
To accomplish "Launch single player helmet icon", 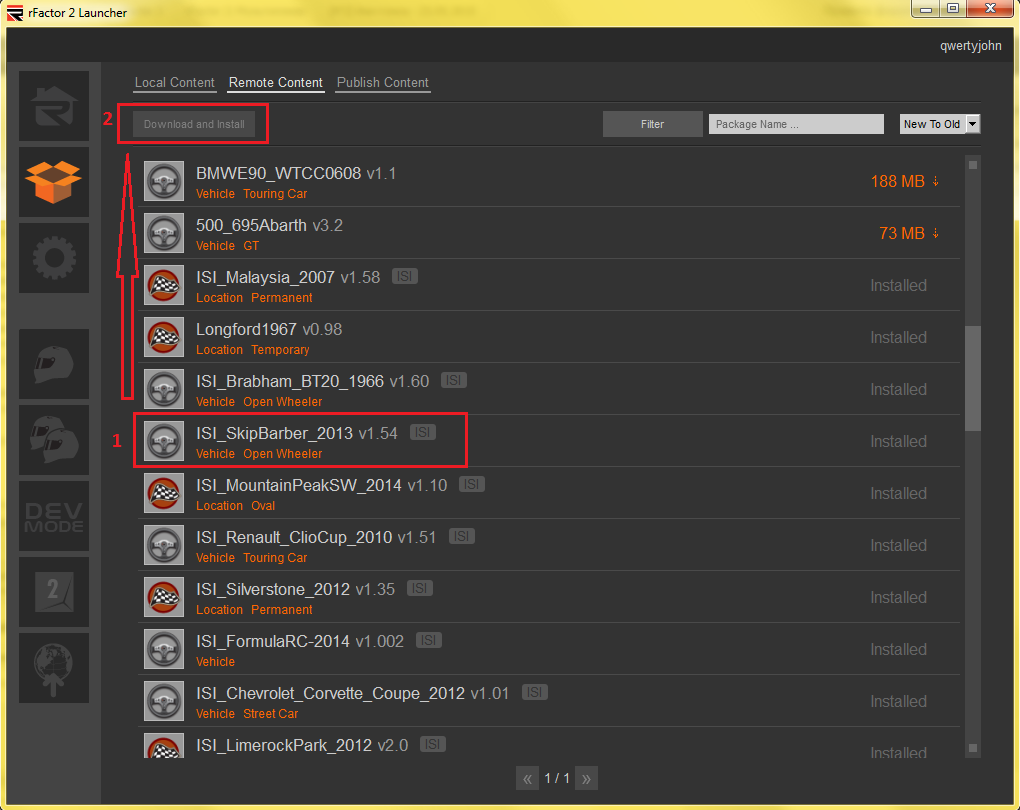I will point(54,364).
